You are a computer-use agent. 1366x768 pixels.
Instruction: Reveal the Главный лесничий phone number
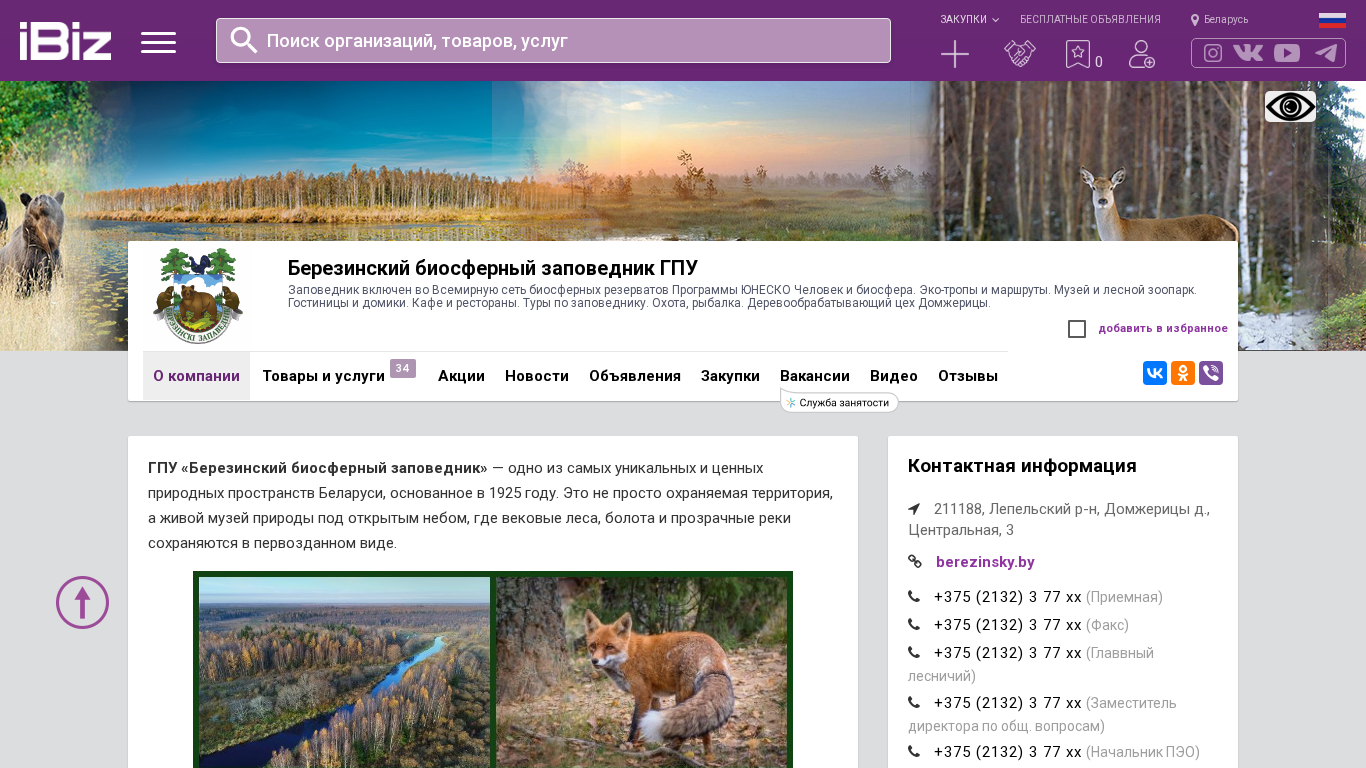coord(1008,653)
